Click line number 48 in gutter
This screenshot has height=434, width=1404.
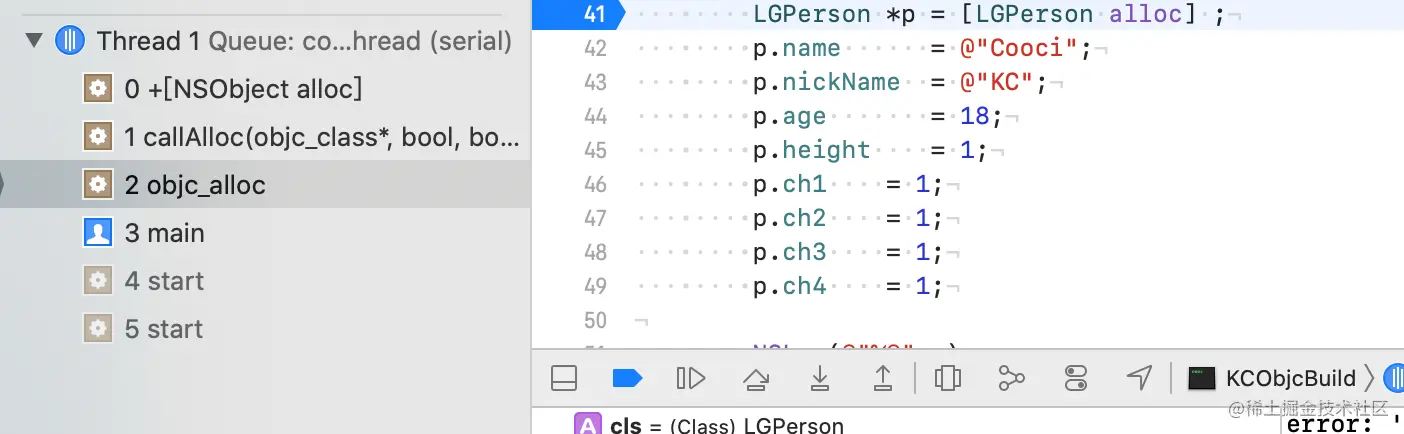coord(594,252)
